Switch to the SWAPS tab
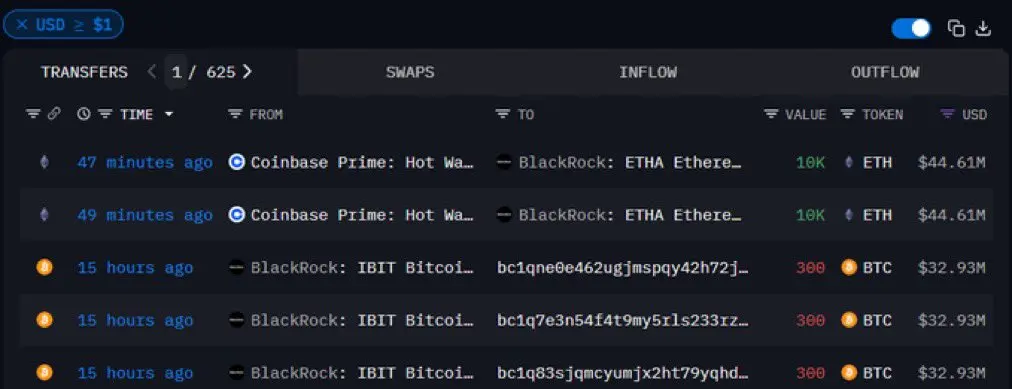The image size is (1012, 389). 410,72
